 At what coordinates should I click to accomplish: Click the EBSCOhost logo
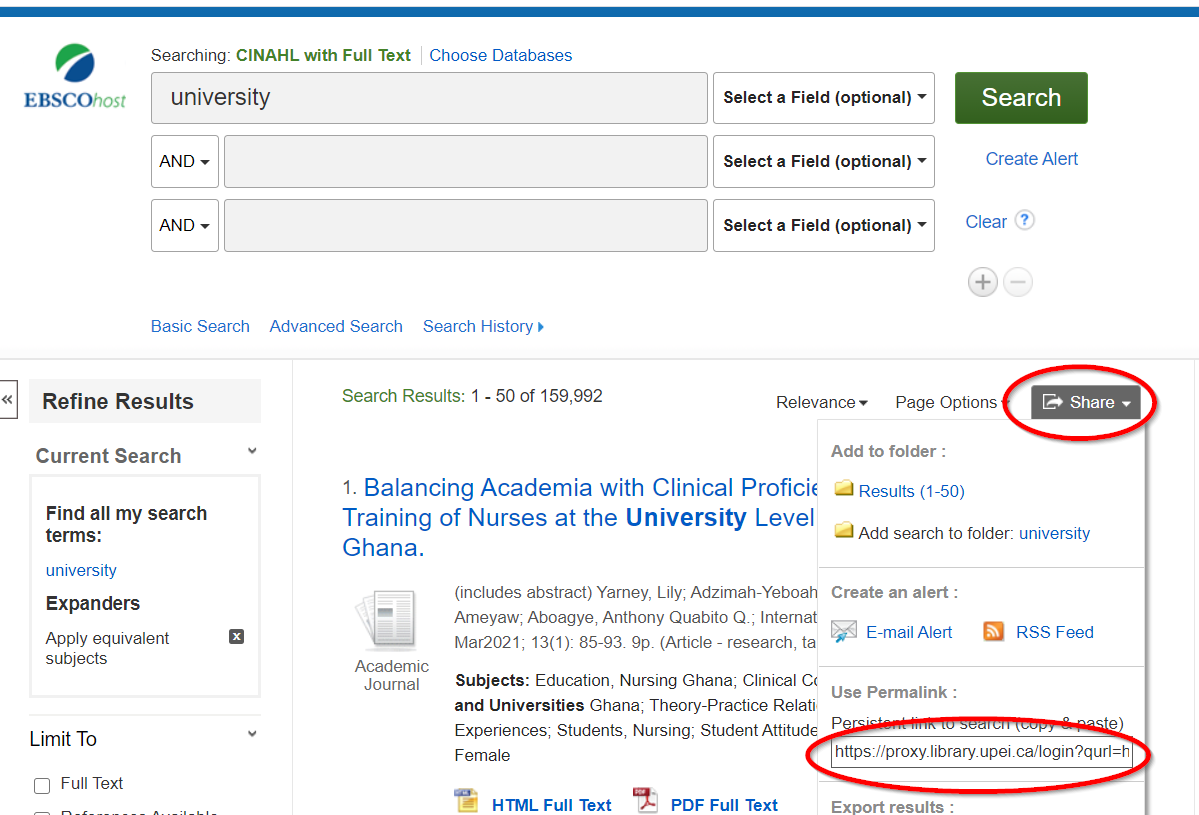(x=75, y=77)
